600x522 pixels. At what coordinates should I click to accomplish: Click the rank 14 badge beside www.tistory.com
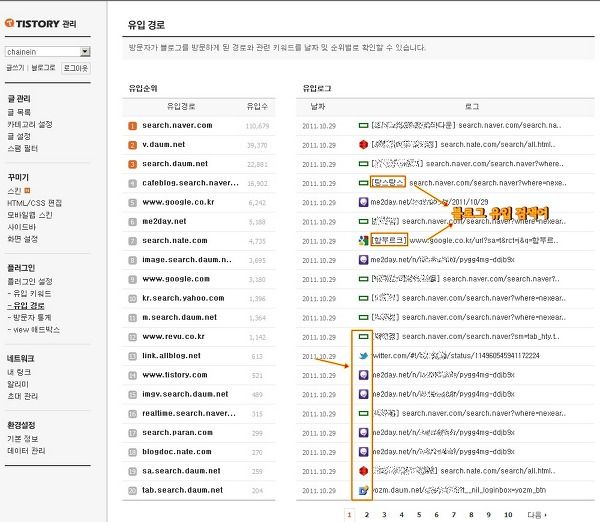[132, 375]
